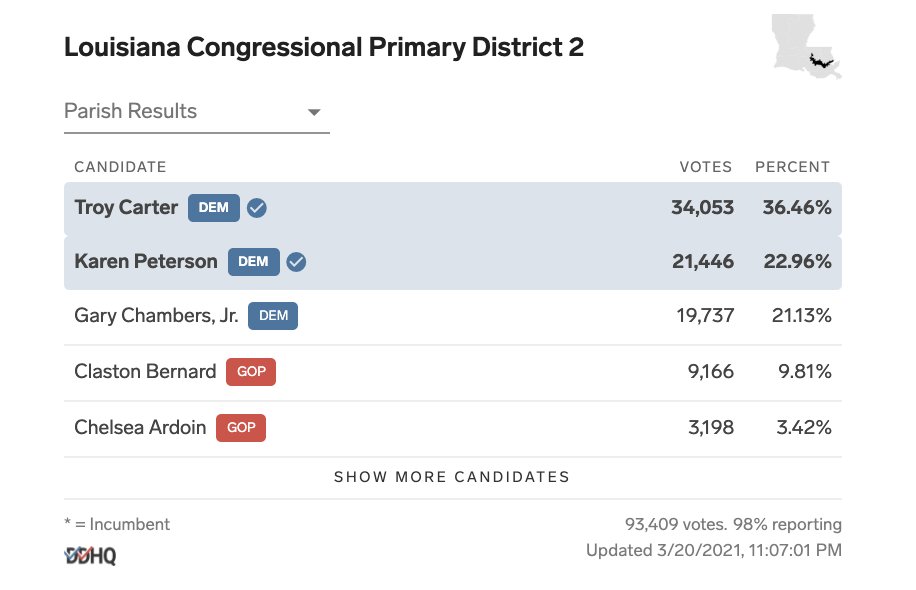The image size is (916, 590).
Task: Click the VOTES column header
Action: coord(706,167)
